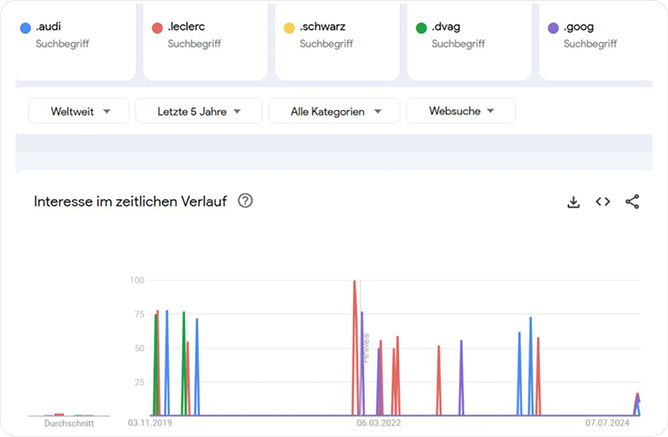
Task: Click the 100 axis value label
Action: click(x=137, y=280)
